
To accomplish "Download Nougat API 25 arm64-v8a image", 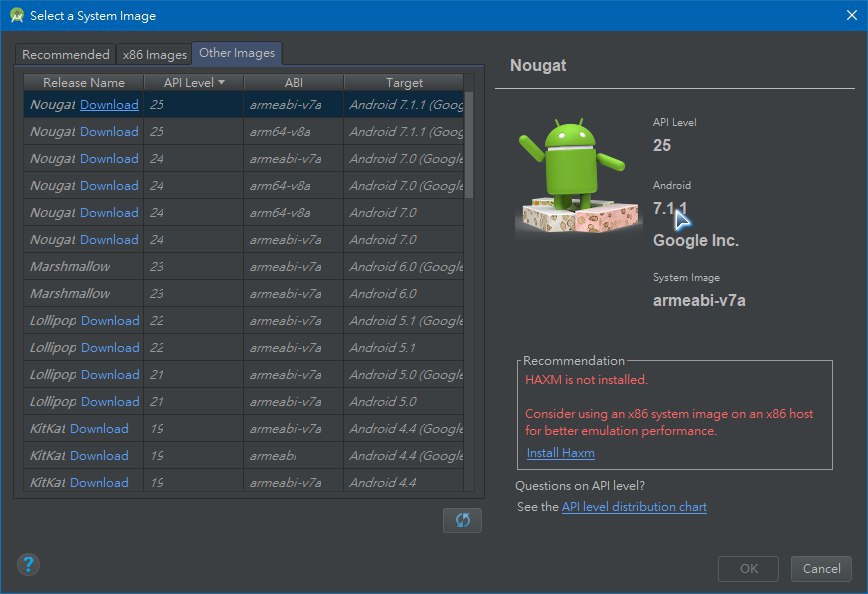I will [109, 132].
